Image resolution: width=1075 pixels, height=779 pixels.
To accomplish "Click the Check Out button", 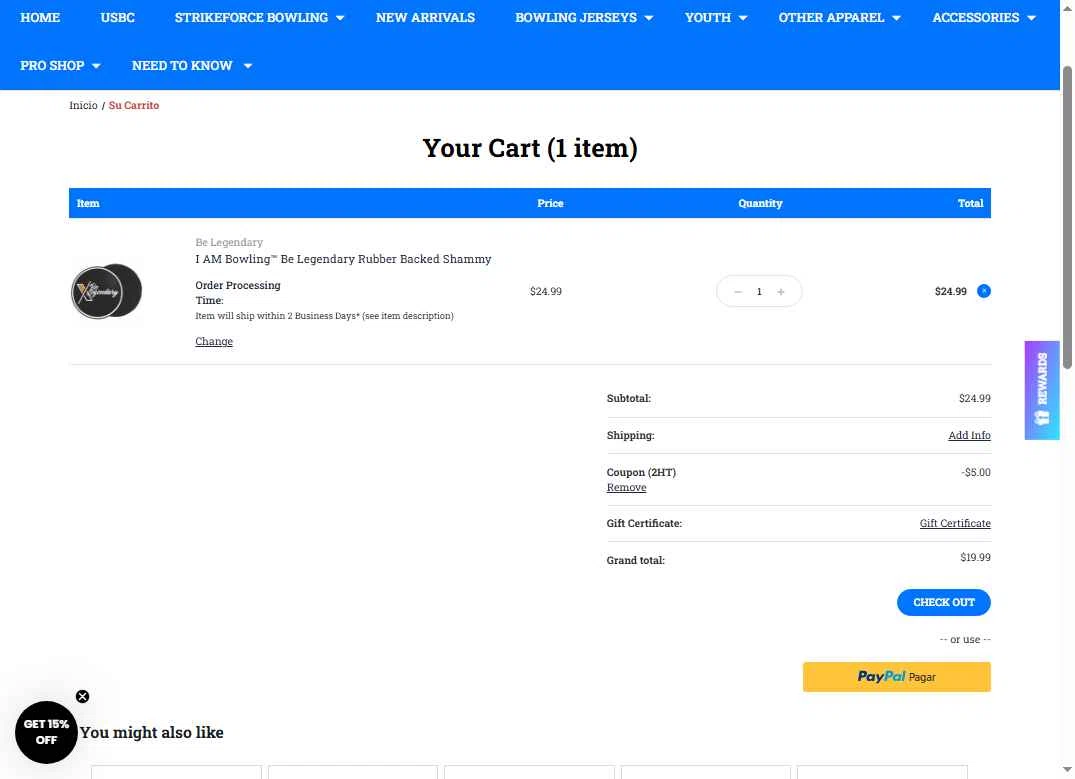I will [943, 602].
